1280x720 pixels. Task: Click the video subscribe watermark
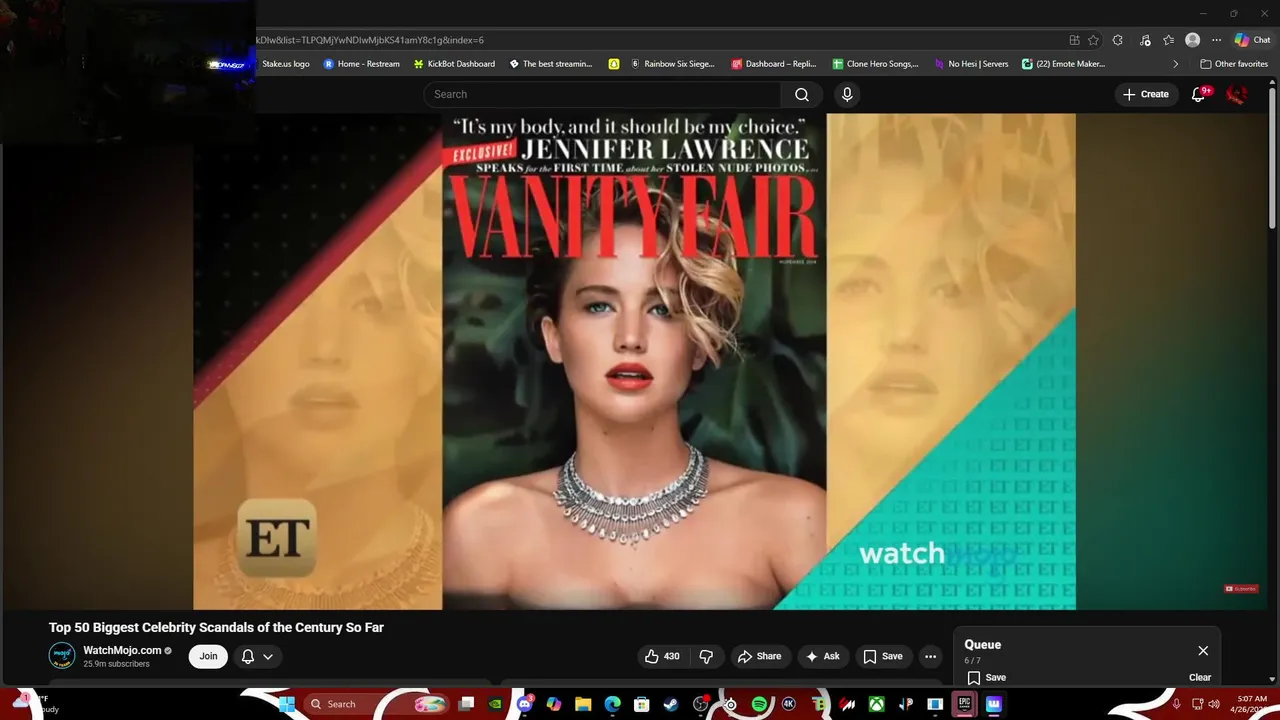pos(1241,589)
